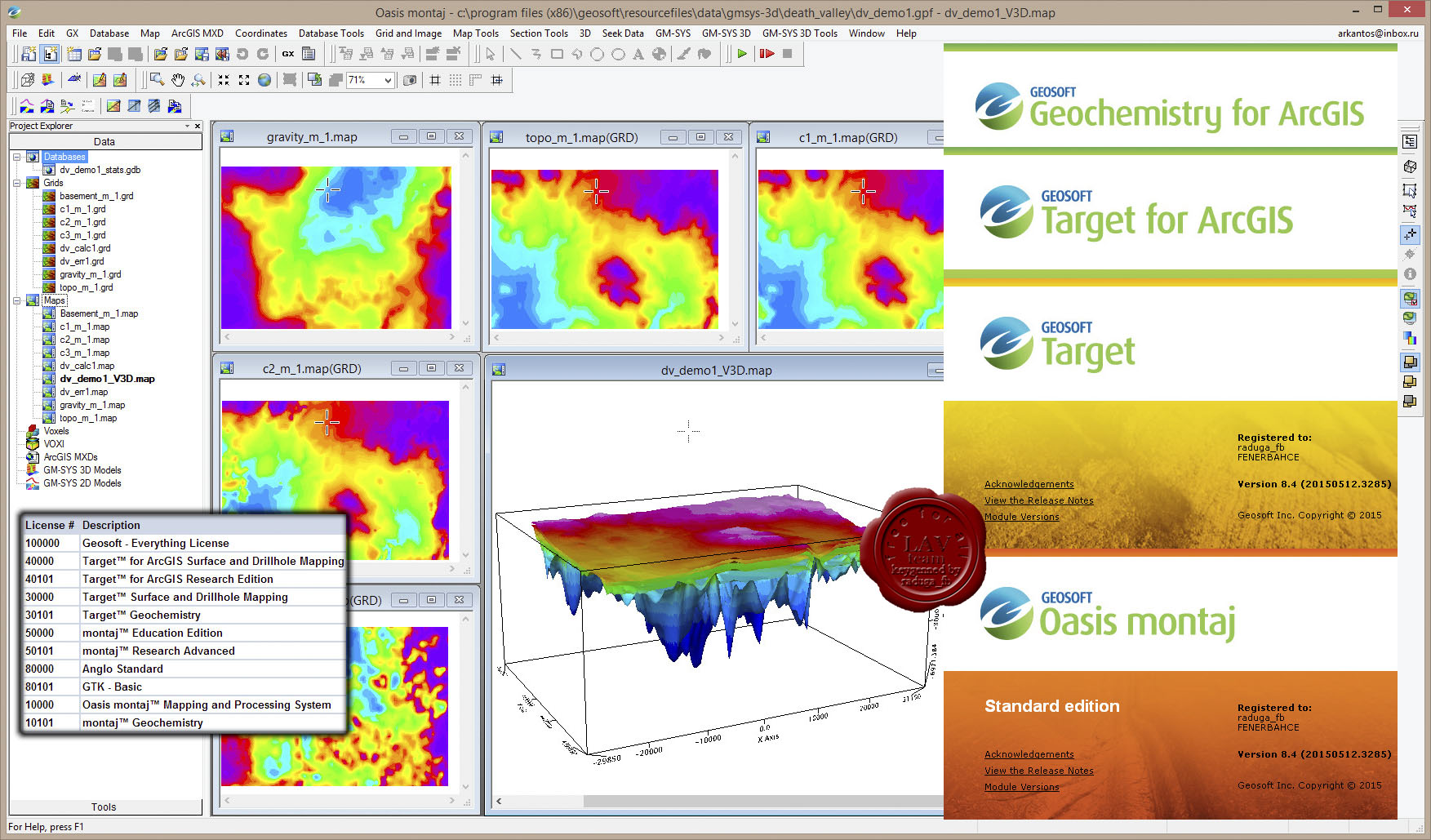Click View the Release Notes in Standard edition panel
The image size is (1431, 840).
(1038, 771)
